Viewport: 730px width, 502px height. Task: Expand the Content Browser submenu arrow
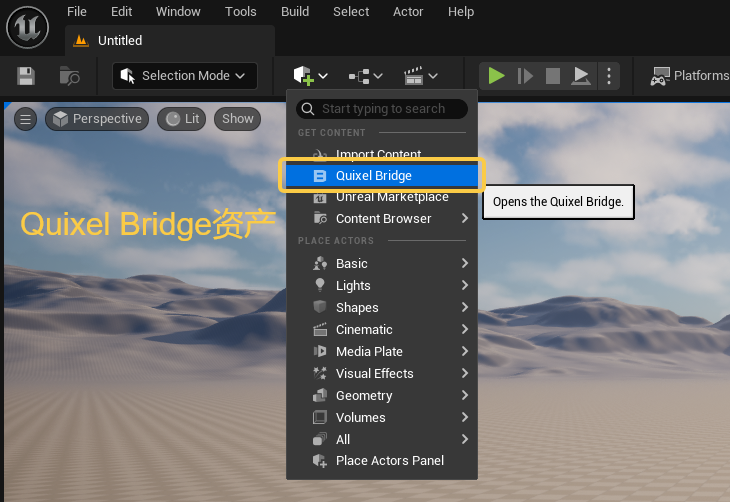pyautogui.click(x=465, y=218)
